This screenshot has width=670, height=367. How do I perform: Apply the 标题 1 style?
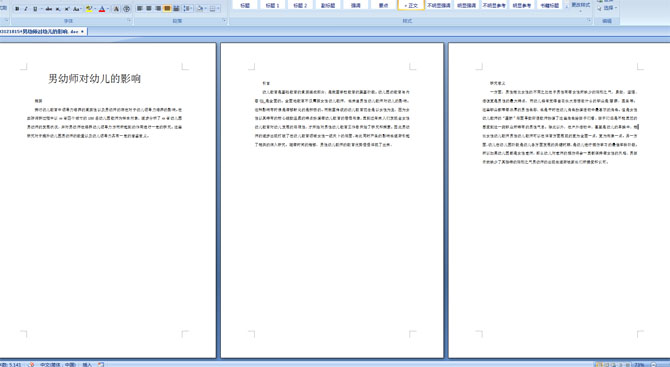272,5
